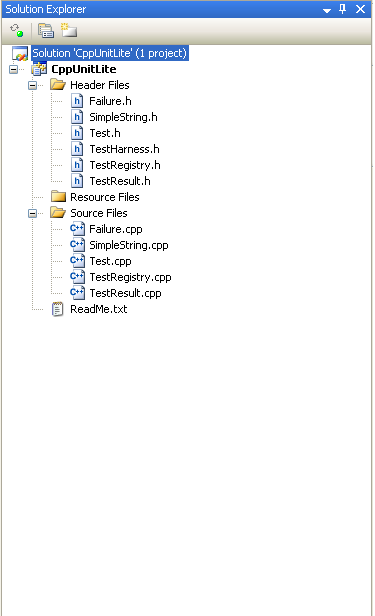The width and height of the screenshot is (375, 616).
Task: Open the Window Position dropdown arrow
Action: (x=327, y=10)
